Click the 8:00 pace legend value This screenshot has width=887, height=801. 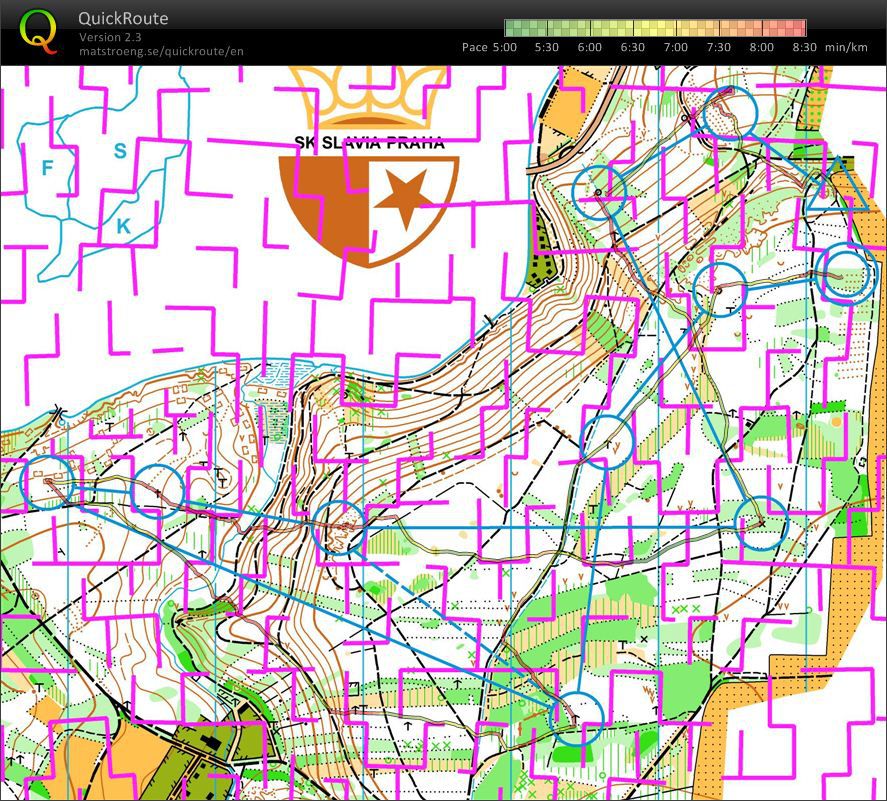(x=761, y=47)
